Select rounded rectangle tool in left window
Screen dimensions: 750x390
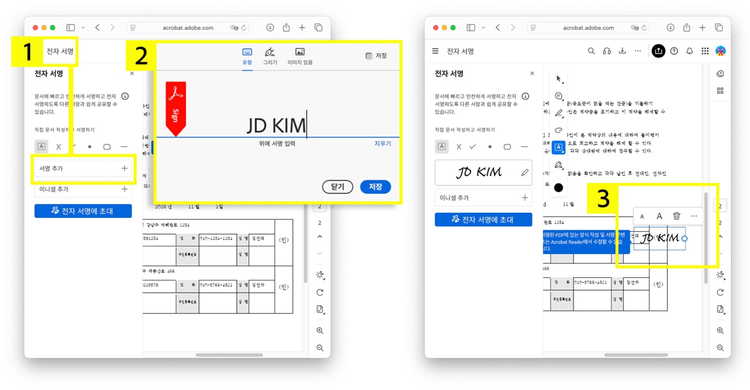tap(107, 147)
